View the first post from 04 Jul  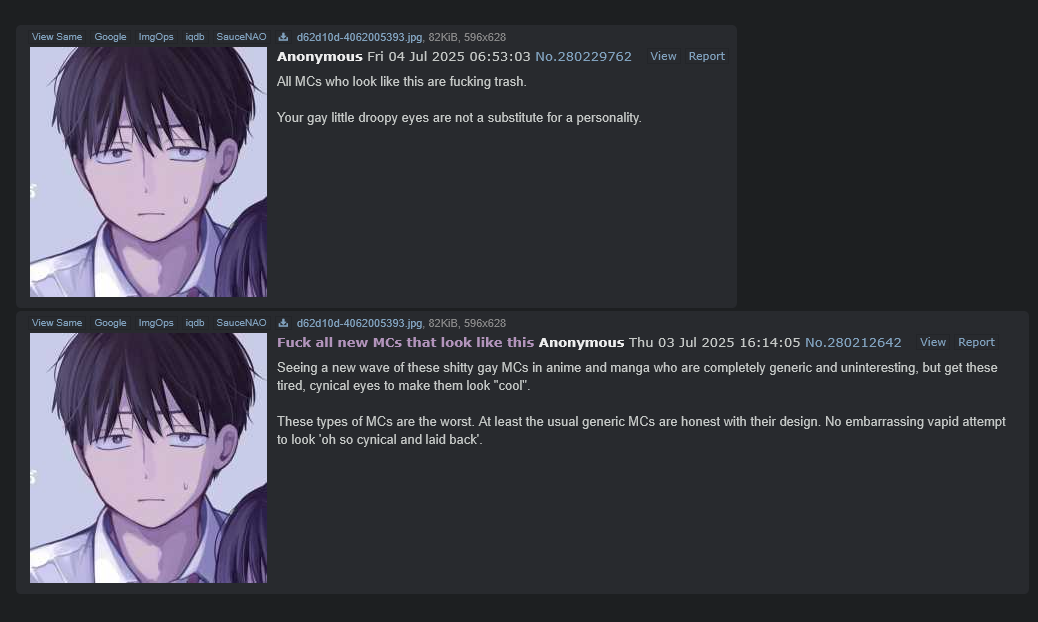(663, 56)
